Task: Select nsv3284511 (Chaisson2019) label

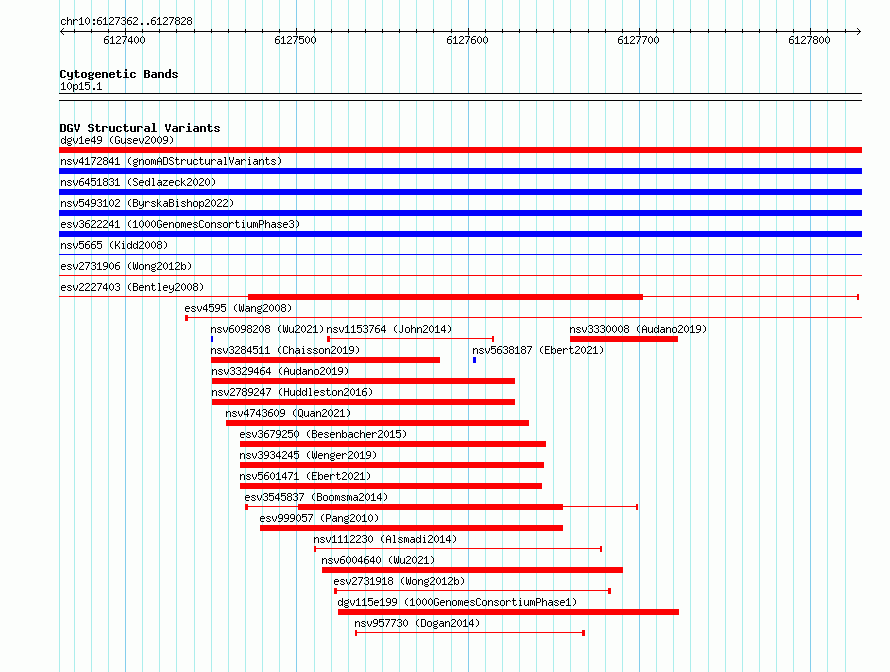Action: pyautogui.click(x=285, y=350)
